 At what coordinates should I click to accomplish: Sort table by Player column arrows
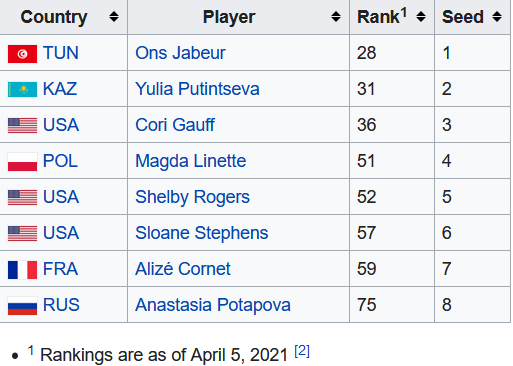pos(336,17)
